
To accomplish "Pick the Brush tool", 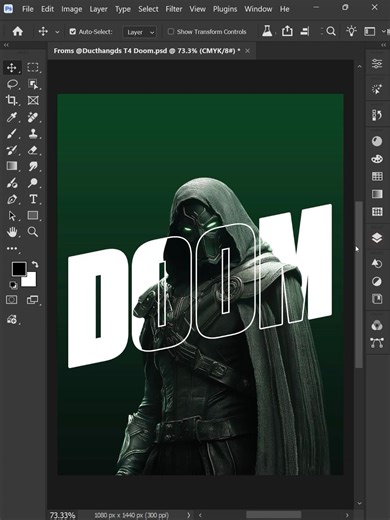I will click(x=12, y=134).
